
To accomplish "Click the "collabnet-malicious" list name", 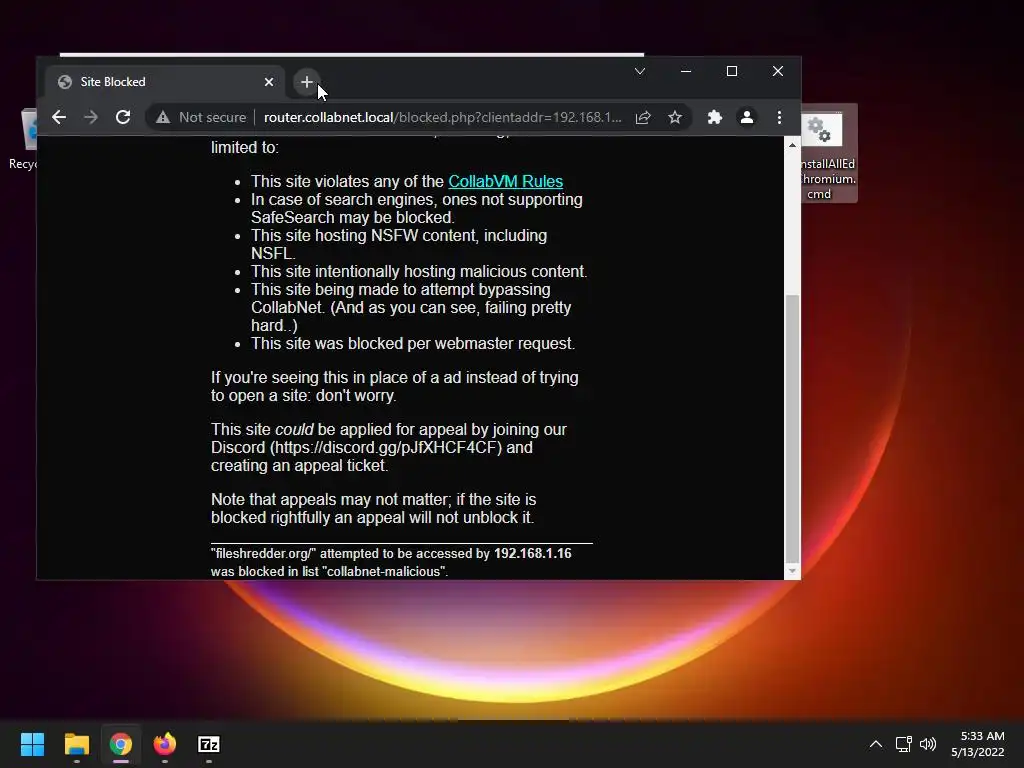I will tap(384, 572).
